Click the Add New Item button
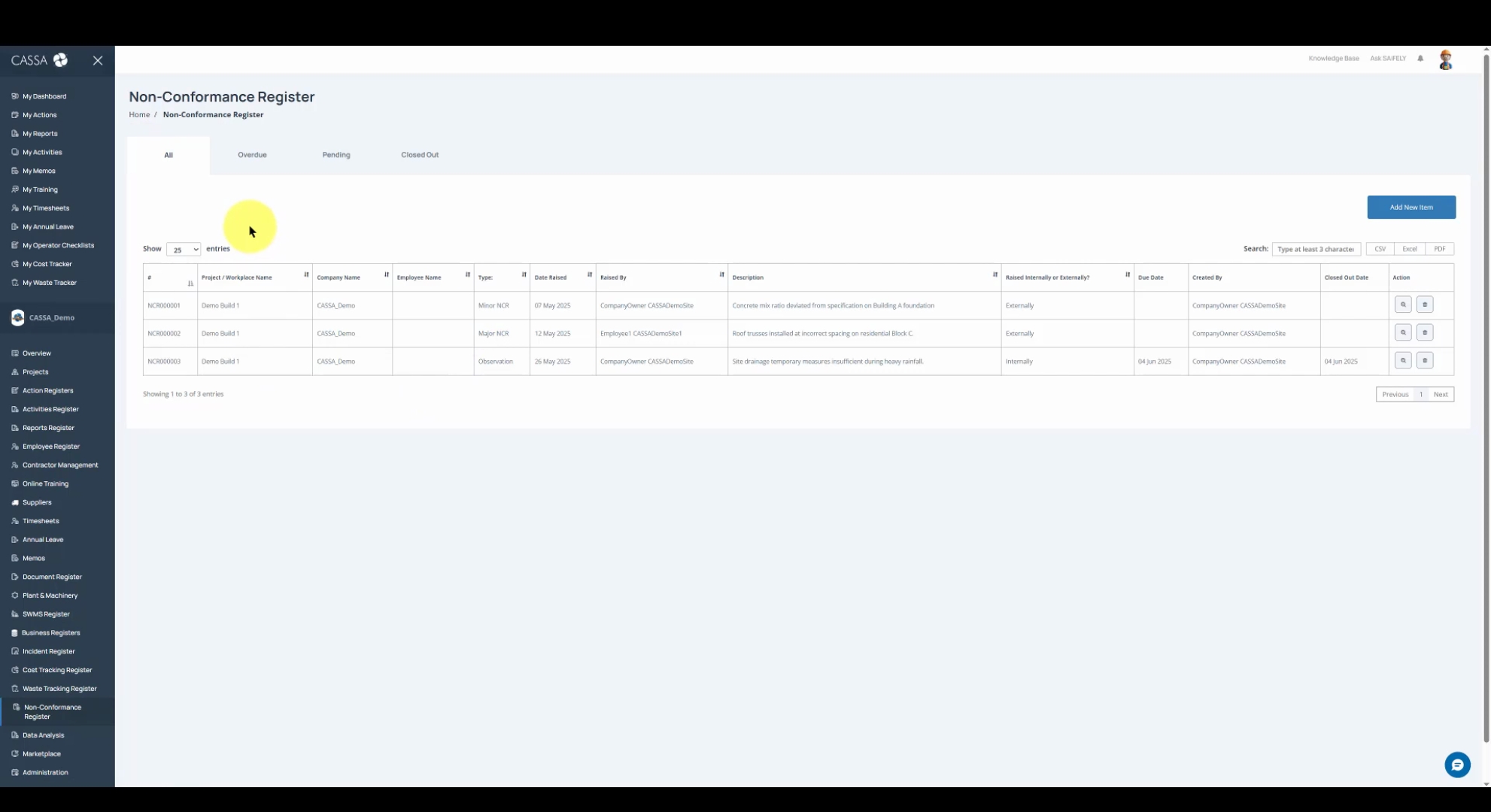 pyautogui.click(x=1411, y=208)
